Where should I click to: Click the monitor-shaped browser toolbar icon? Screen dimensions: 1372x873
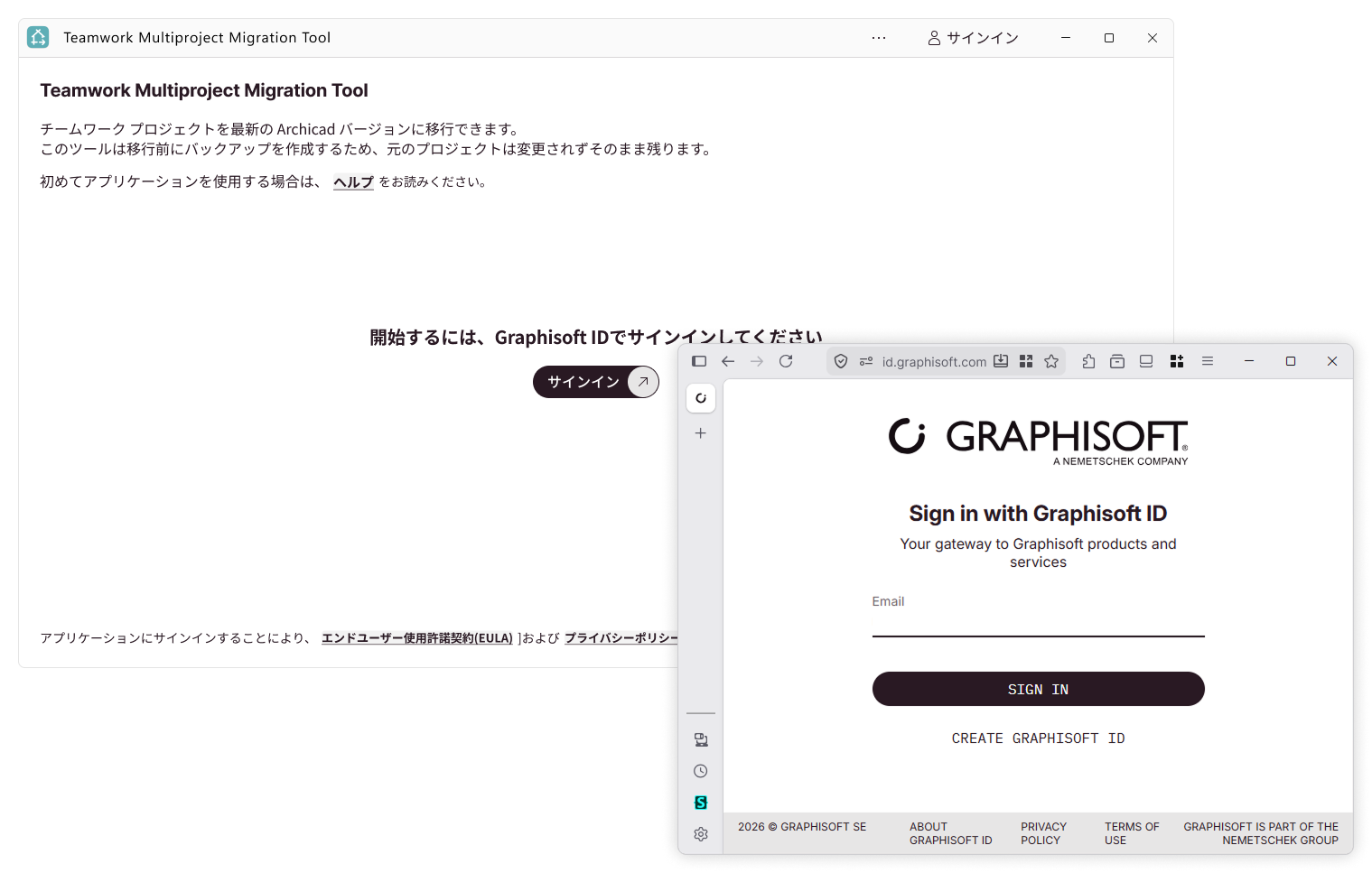point(1146,361)
